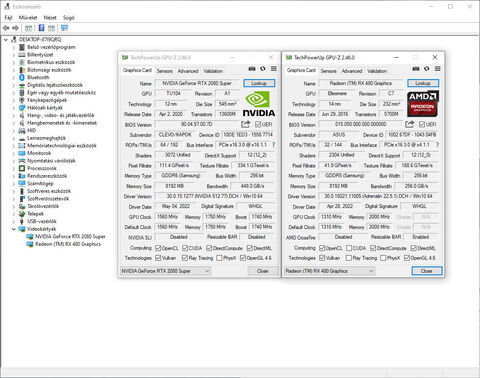Screen dimensions: 480x378
Task: Click the blue Help icon in Device Manager toolbar
Action: coord(41,28)
